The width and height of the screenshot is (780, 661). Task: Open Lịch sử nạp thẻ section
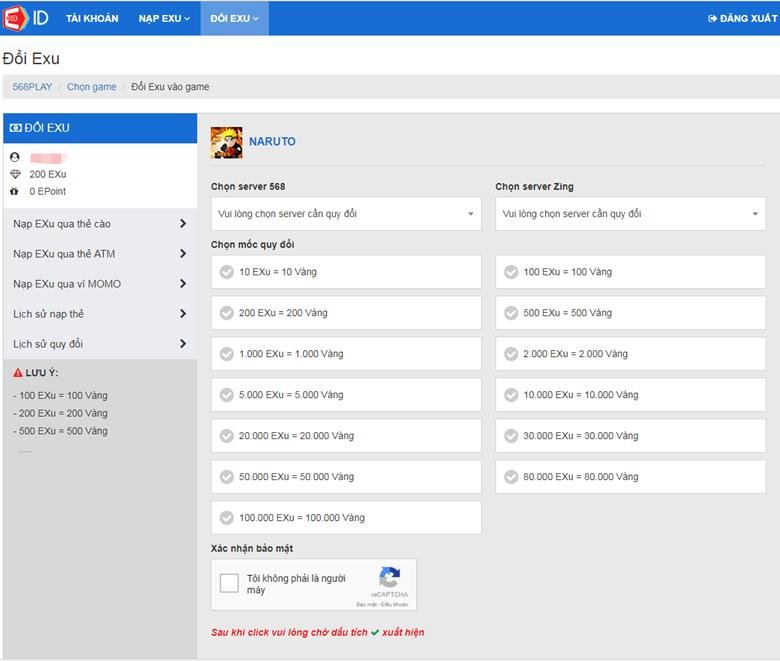100,314
